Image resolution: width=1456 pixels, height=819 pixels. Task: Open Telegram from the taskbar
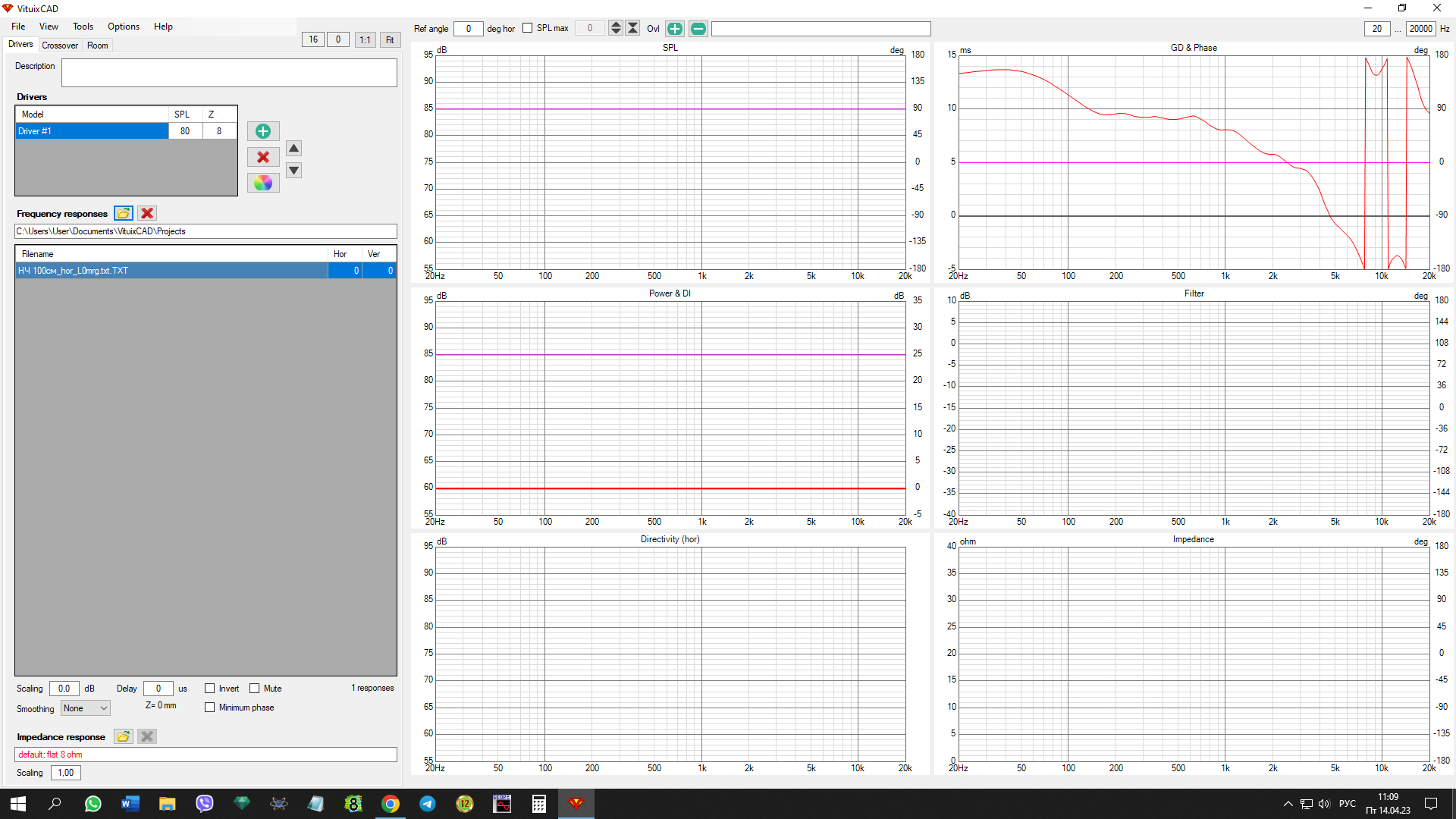pos(428,804)
